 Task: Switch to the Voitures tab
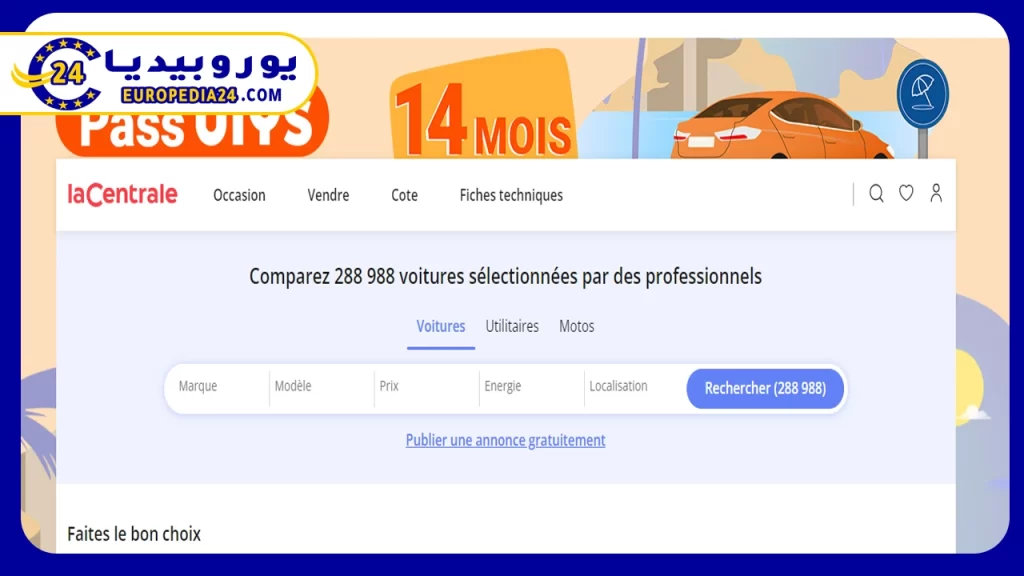coord(441,326)
